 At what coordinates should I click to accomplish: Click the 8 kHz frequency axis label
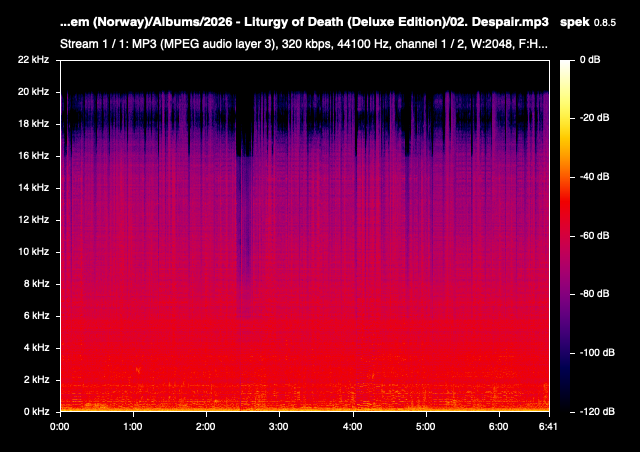point(36,283)
